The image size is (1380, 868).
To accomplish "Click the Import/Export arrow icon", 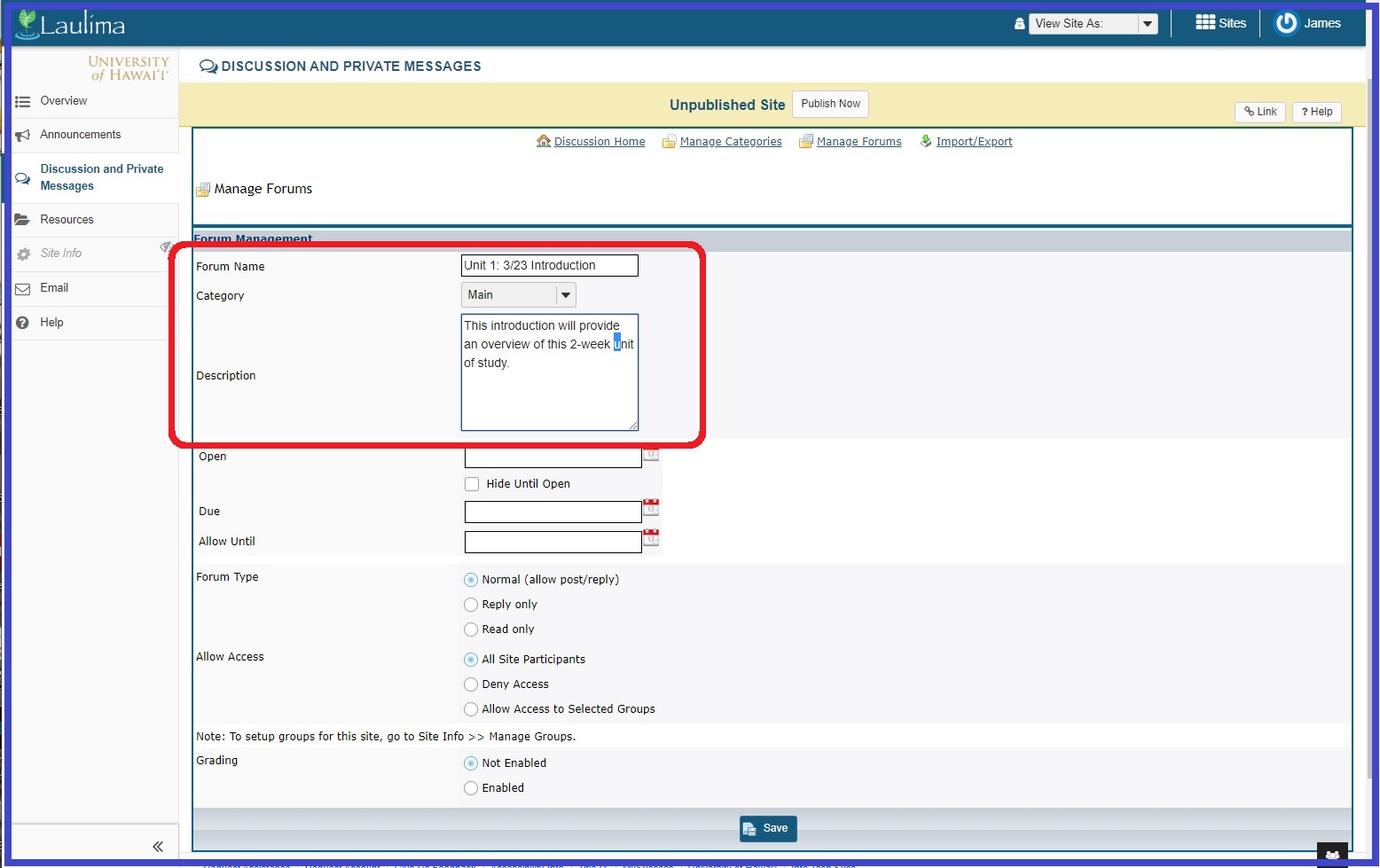I will (926, 142).
